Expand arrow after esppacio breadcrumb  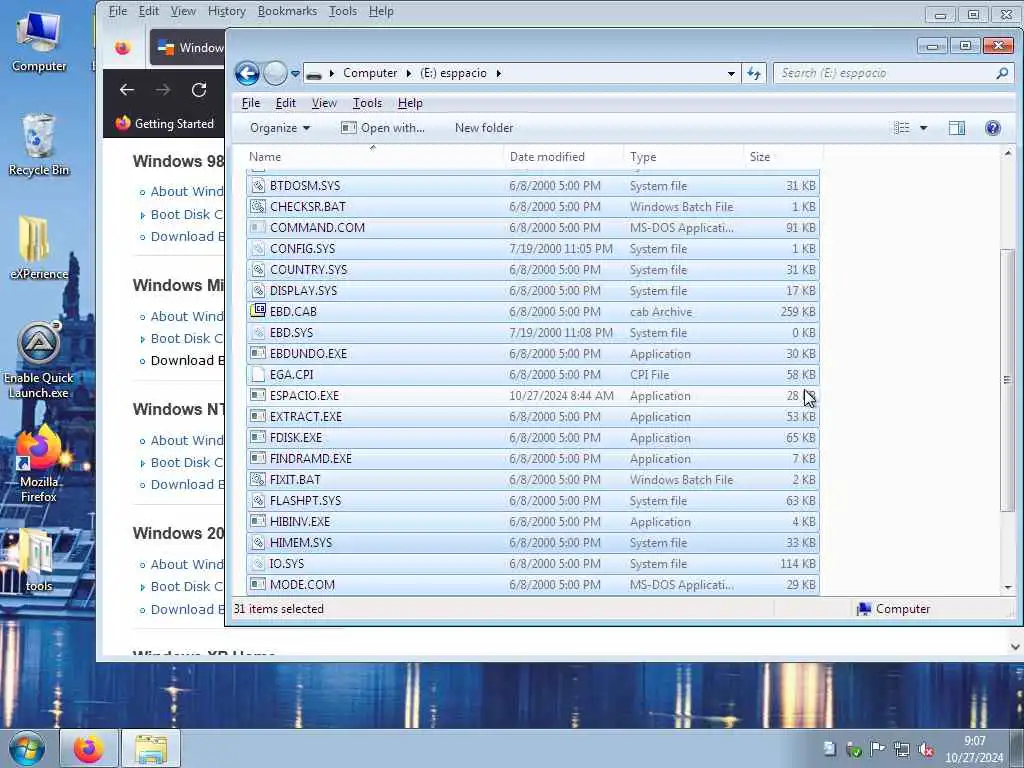point(498,73)
